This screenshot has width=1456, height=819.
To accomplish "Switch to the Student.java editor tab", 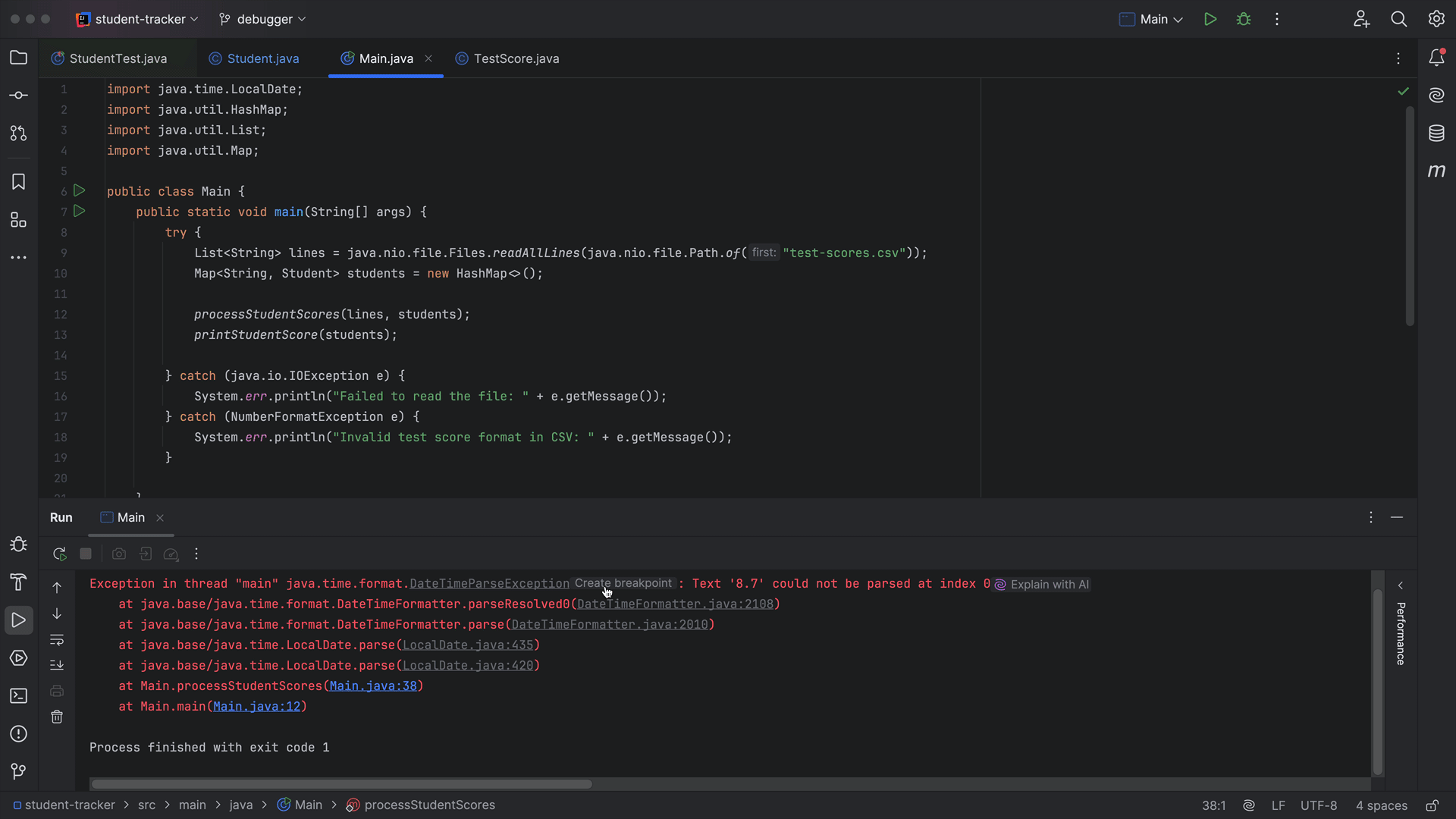I will (x=254, y=58).
